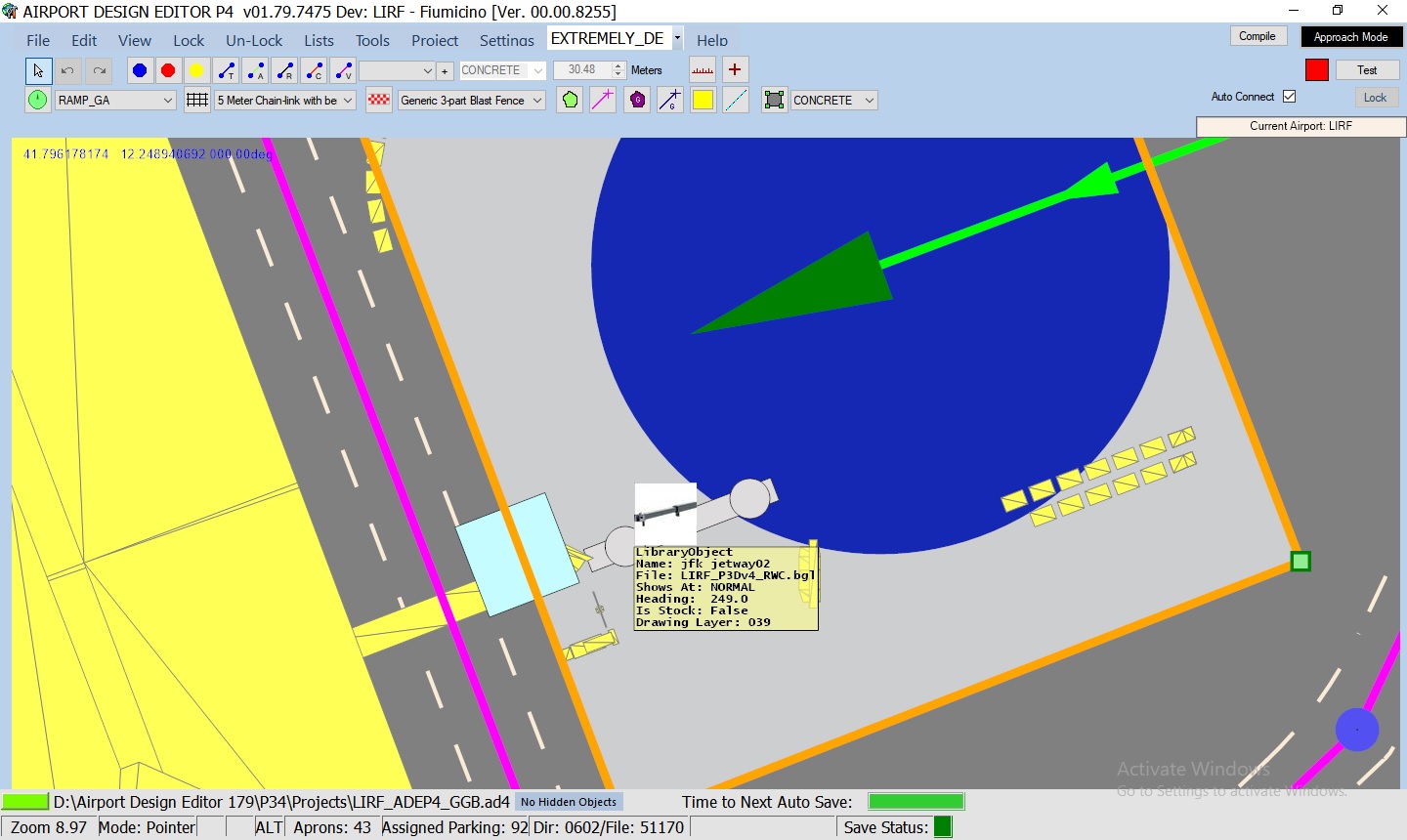This screenshot has height=840, width=1407.
Task: Open the Lists menu
Action: [319, 40]
